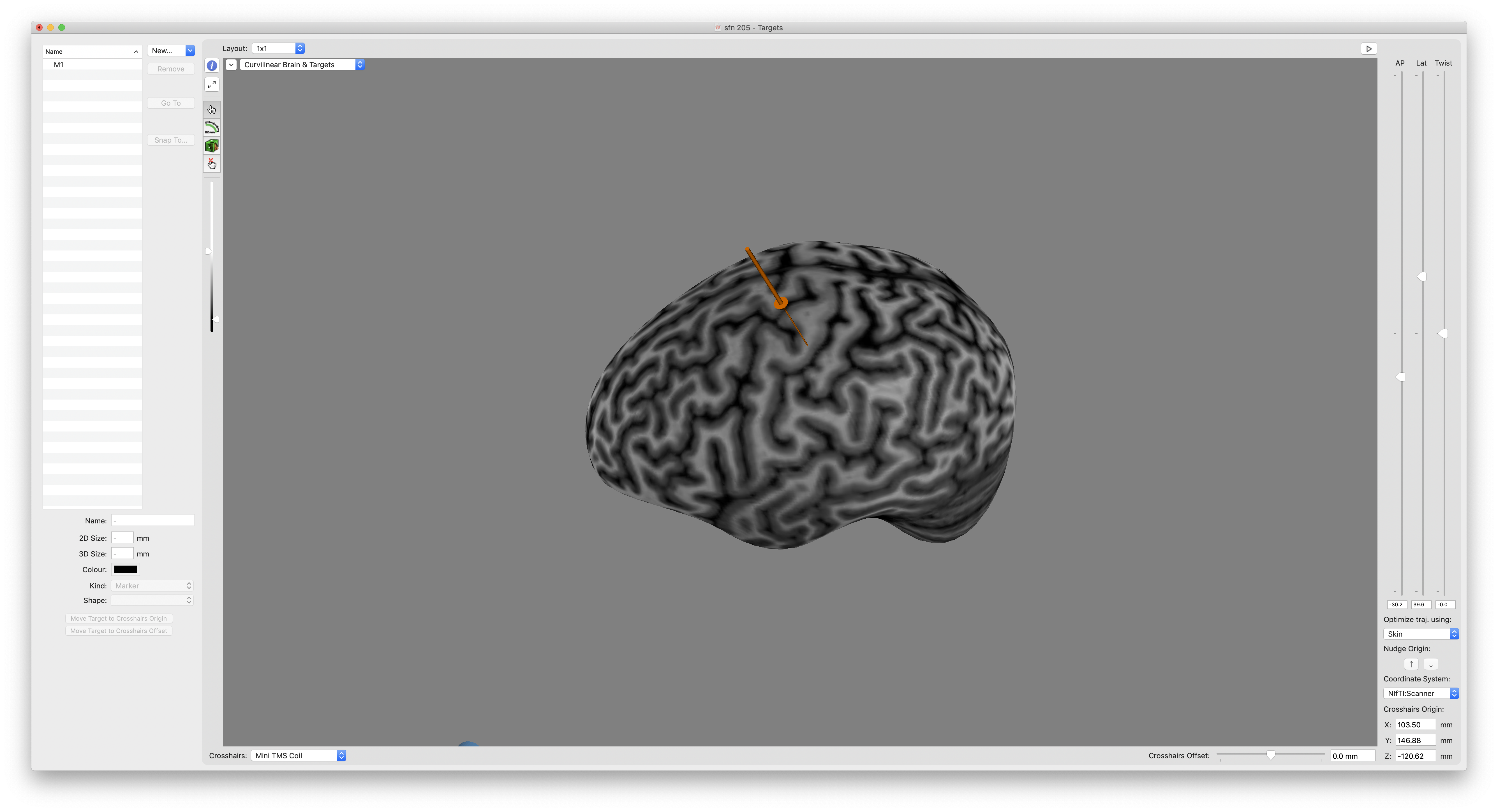The image size is (1498, 812).
Task: Select the curved ruler measurement tool
Action: [x=212, y=128]
